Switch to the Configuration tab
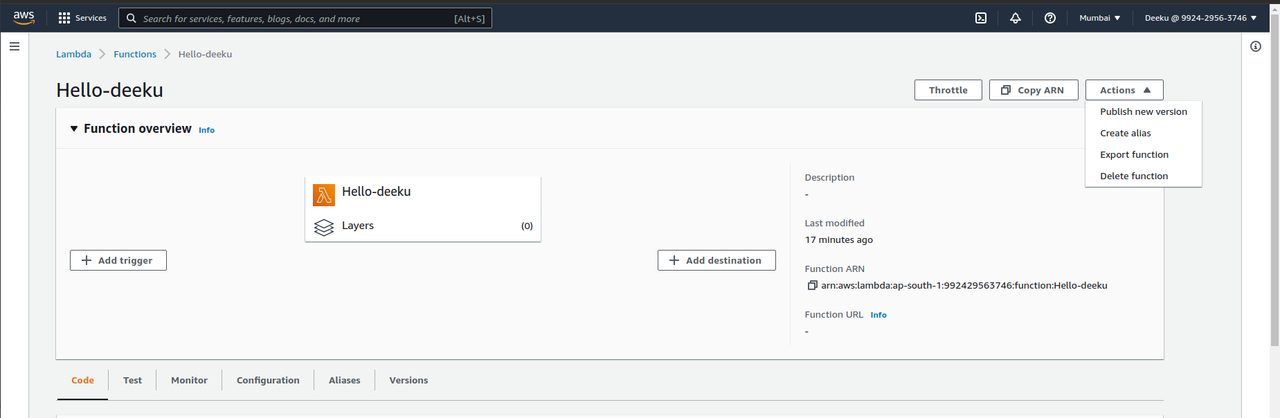The image size is (1280, 418). [x=268, y=381]
